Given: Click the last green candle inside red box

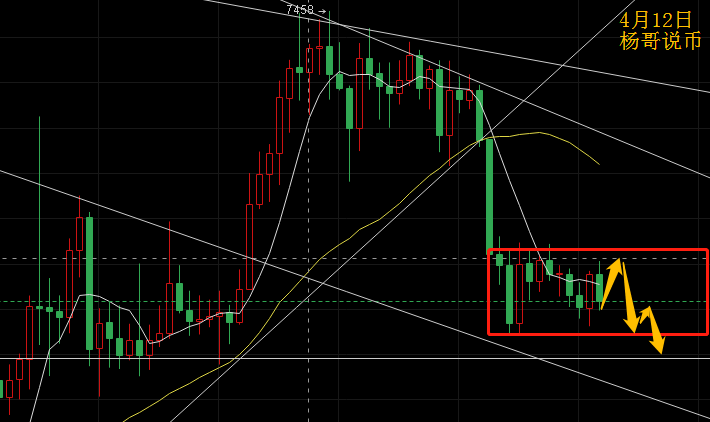Looking at the screenshot, I should click(x=600, y=288).
